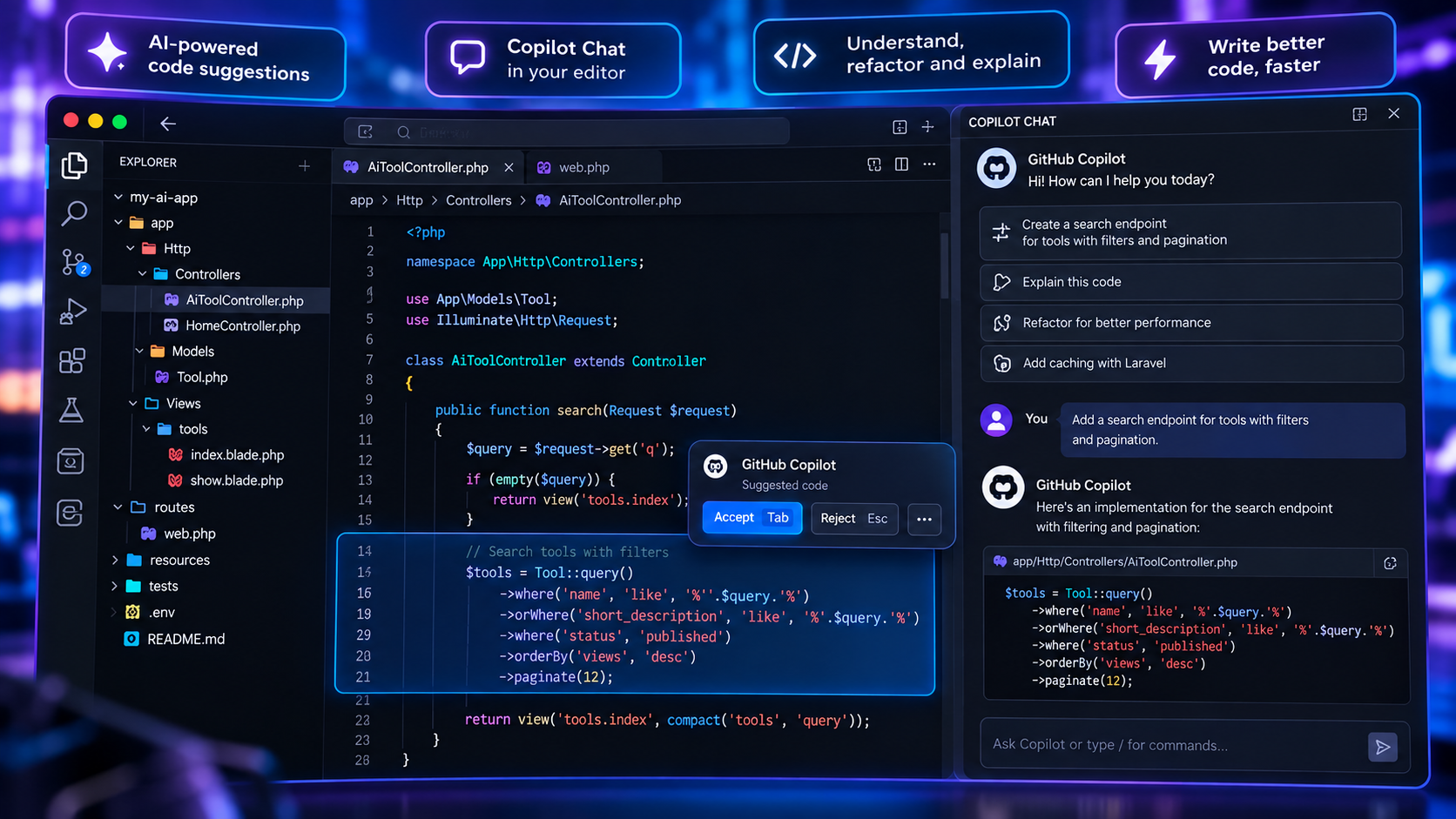1456x819 pixels.
Task: Collapse the Controllers folder chevron
Action: [x=142, y=274]
